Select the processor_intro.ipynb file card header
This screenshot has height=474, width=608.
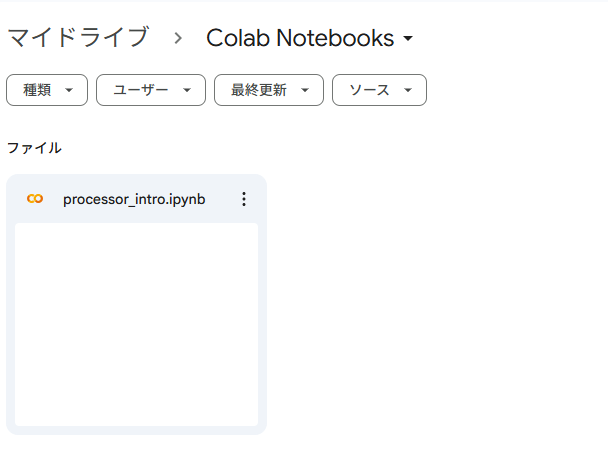[136, 199]
